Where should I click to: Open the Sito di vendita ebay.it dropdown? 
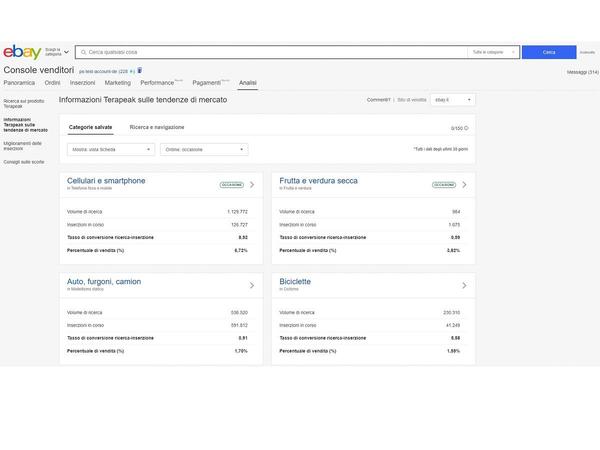[453, 100]
